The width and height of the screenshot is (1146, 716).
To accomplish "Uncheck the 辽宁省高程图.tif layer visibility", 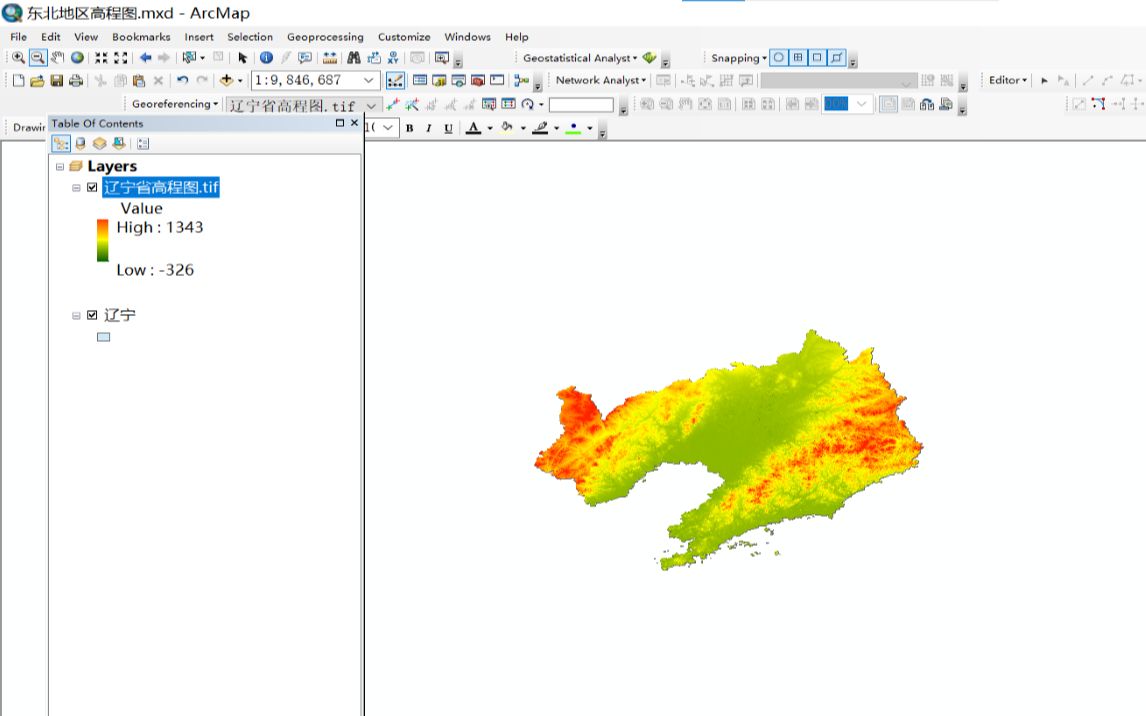I will click(x=92, y=187).
